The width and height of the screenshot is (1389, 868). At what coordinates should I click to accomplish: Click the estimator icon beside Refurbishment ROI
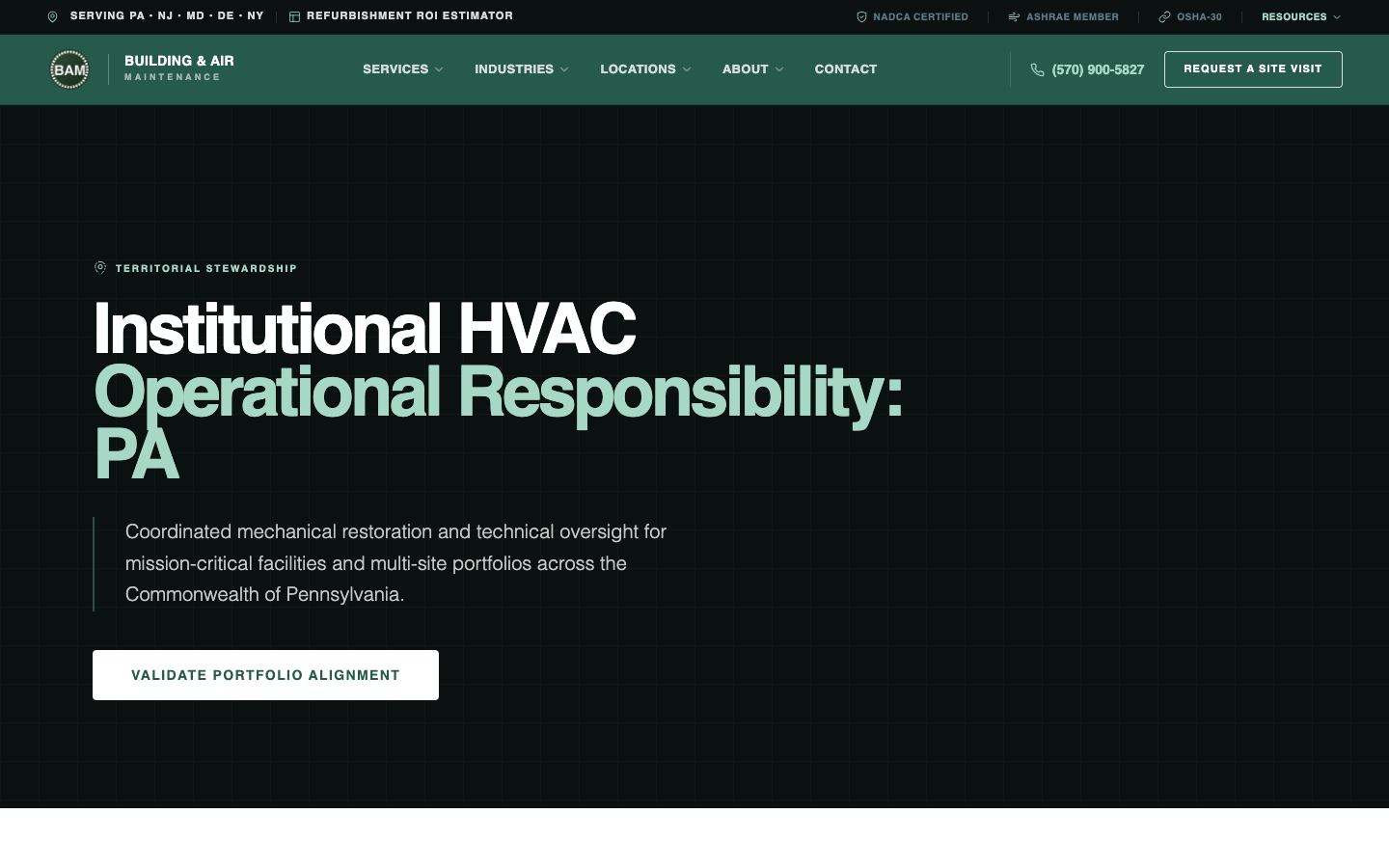point(295,16)
